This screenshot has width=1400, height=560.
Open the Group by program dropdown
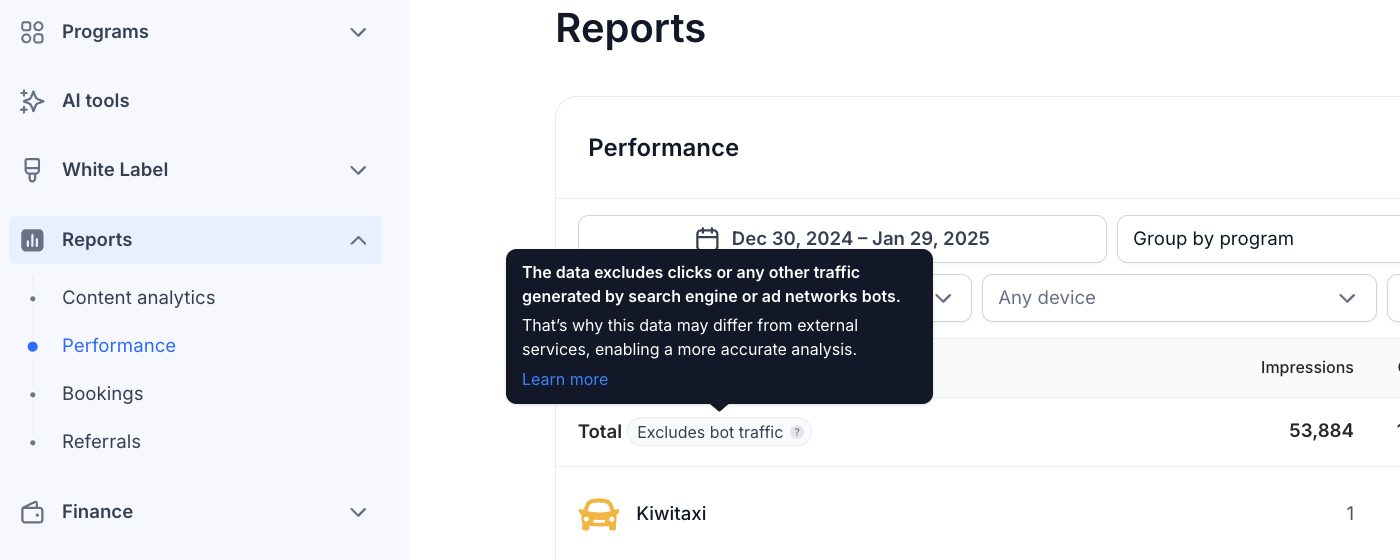tap(1258, 239)
